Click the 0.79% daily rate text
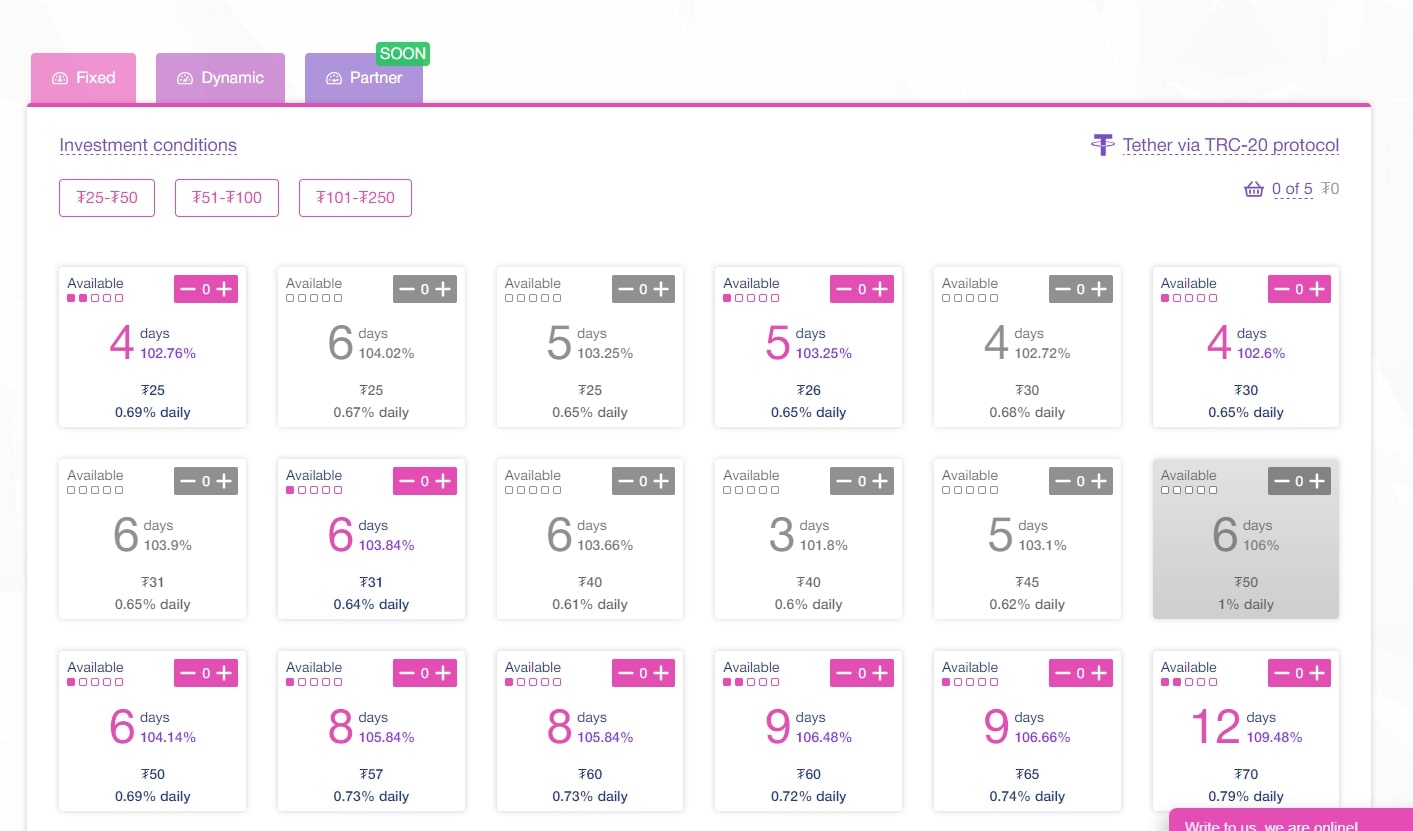The width and height of the screenshot is (1413, 831). 1246,796
